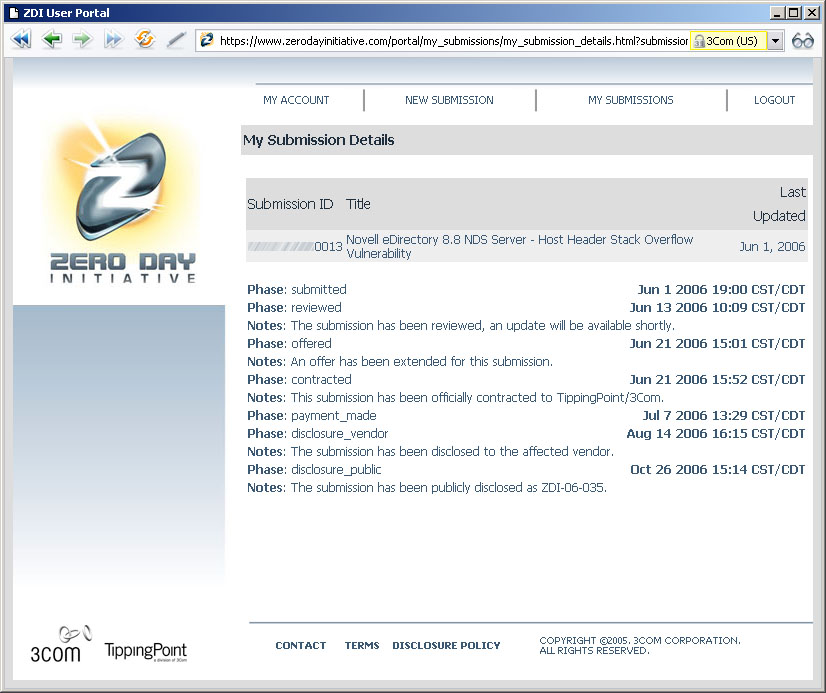Open the MY ACCOUNT menu item
Screen dimensions: 826x693
[x=296, y=100]
